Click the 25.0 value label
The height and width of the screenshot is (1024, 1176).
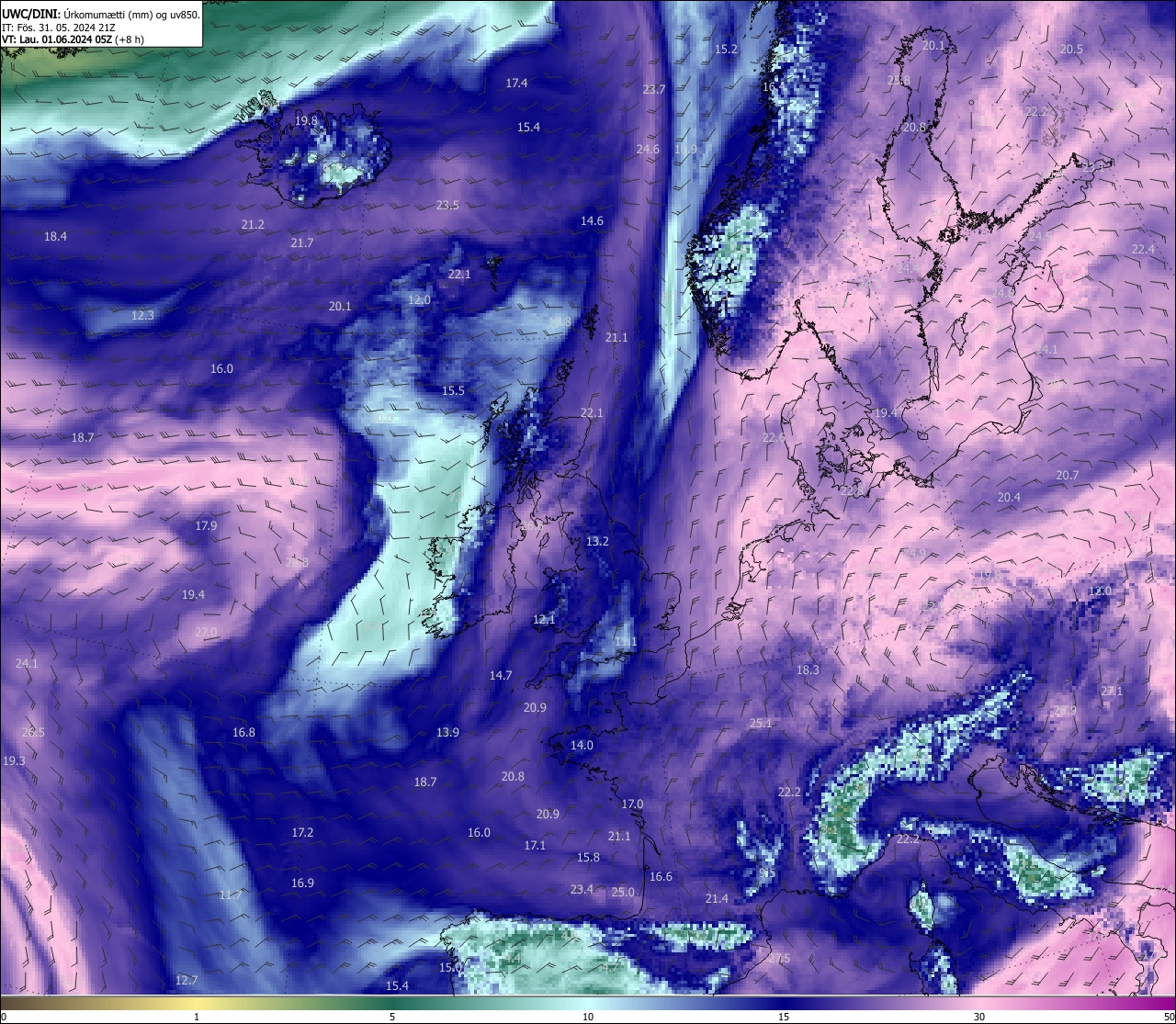623,893
